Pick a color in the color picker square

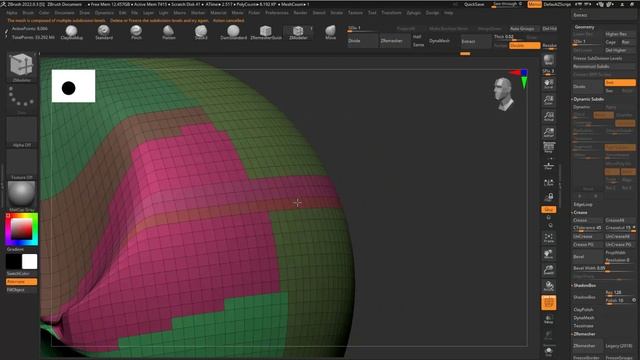(x=21, y=229)
